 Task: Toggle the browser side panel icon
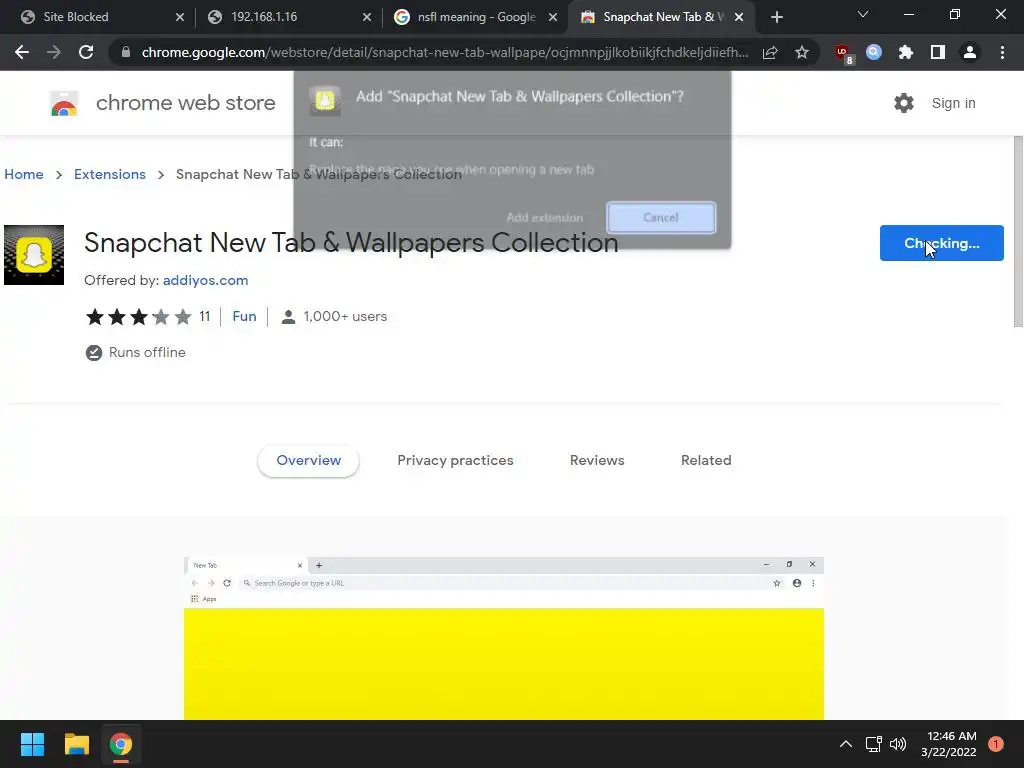point(938,52)
